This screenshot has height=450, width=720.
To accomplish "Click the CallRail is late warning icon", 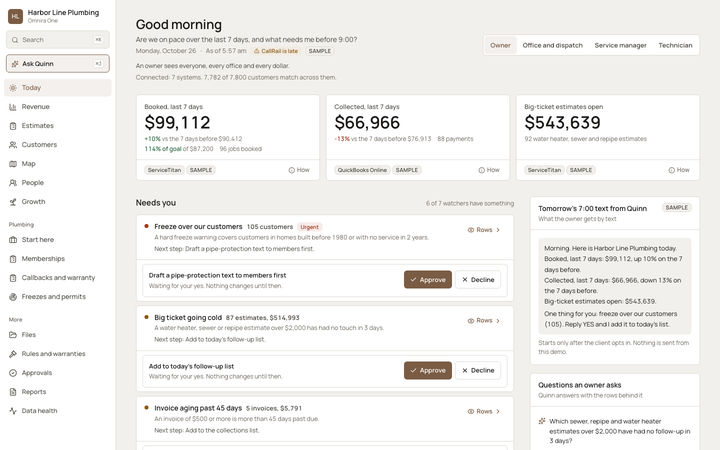I will point(257,51).
